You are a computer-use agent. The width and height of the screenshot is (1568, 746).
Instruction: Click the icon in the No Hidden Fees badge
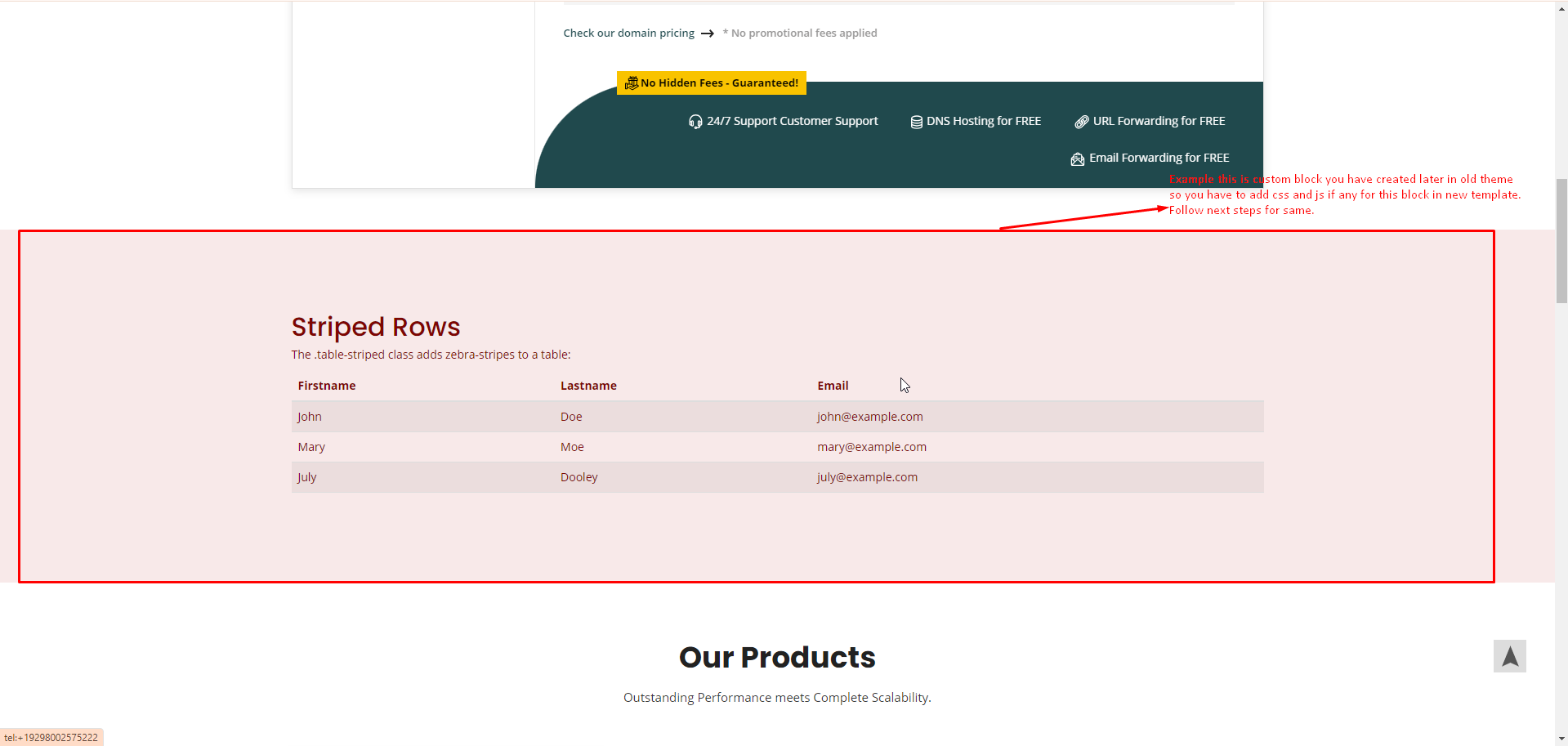point(631,83)
